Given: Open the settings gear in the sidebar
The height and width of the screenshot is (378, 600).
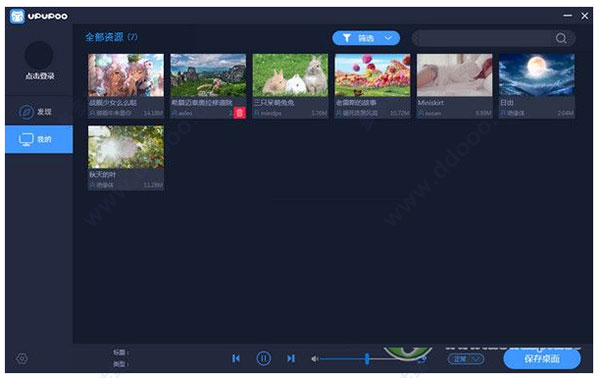Looking at the screenshot, I should pos(22,358).
